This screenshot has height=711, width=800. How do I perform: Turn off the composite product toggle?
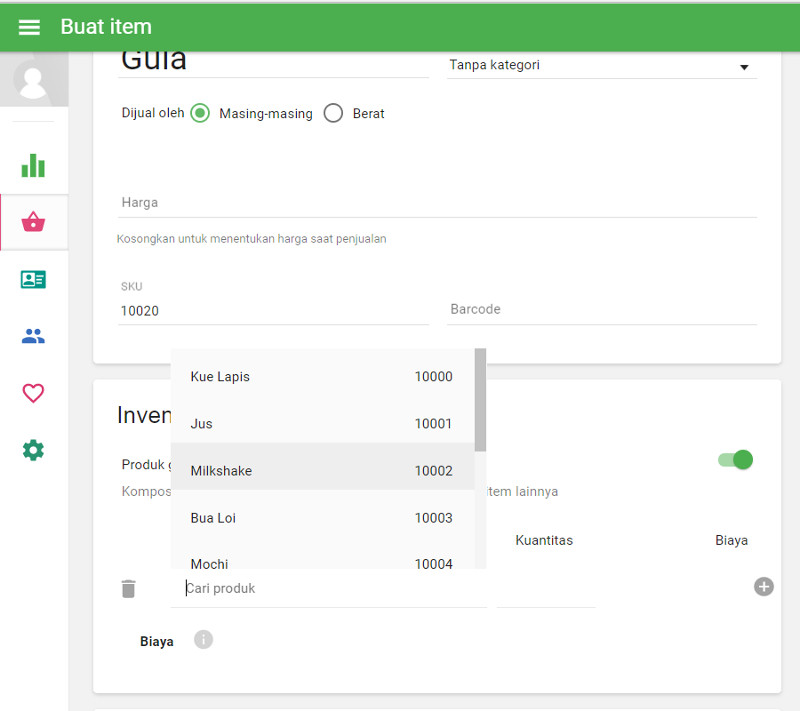[x=735, y=460]
